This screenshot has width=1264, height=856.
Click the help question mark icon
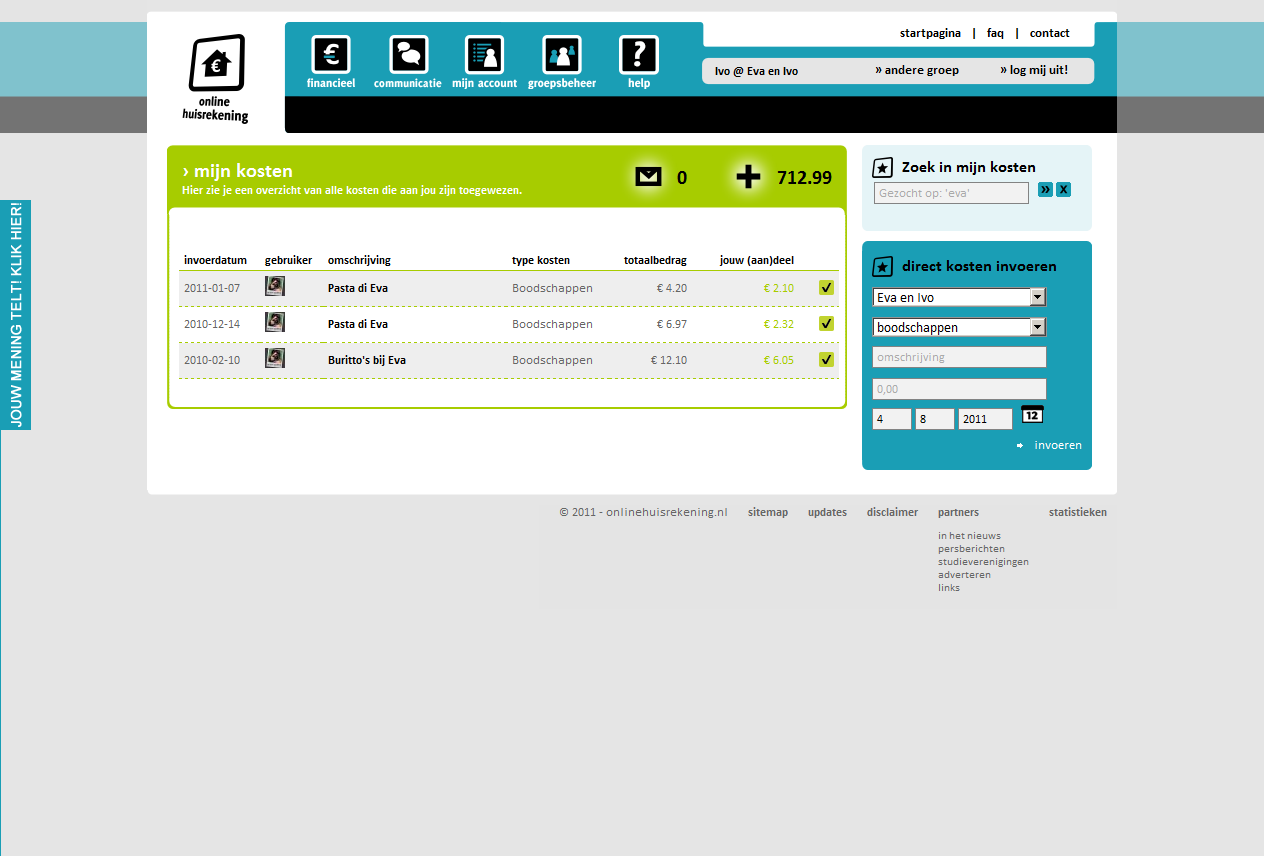[x=638, y=55]
